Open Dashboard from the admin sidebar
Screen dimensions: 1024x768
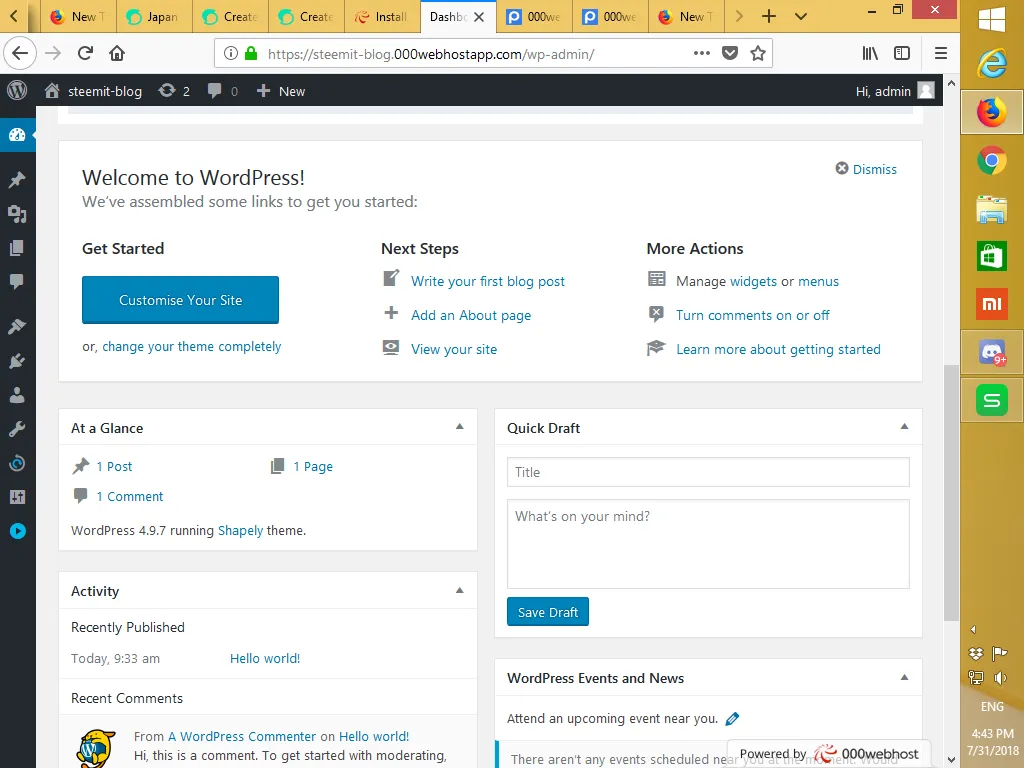tap(17, 135)
